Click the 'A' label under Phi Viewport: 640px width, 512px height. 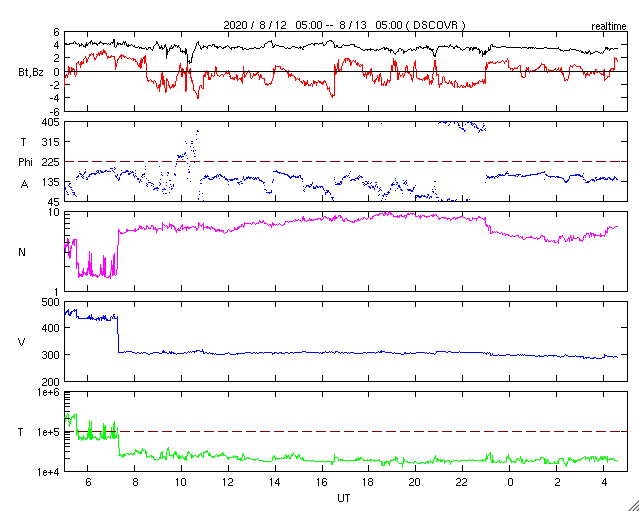click(25, 185)
